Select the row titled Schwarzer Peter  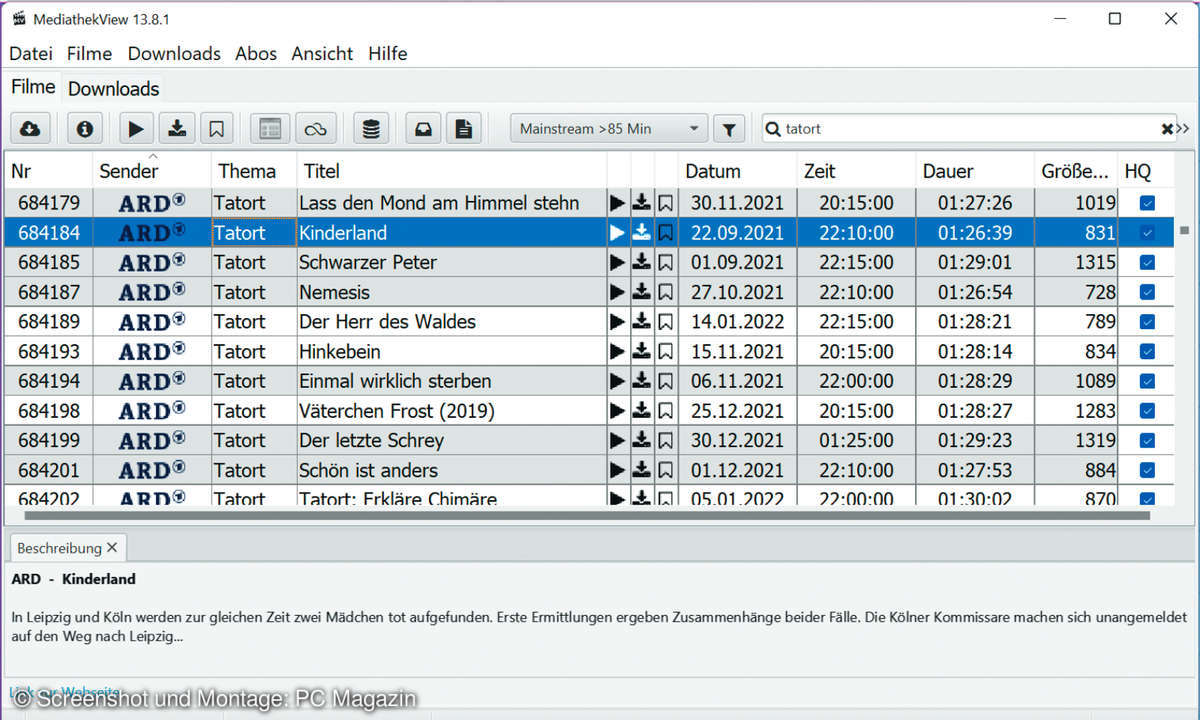[x=588, y=262]
